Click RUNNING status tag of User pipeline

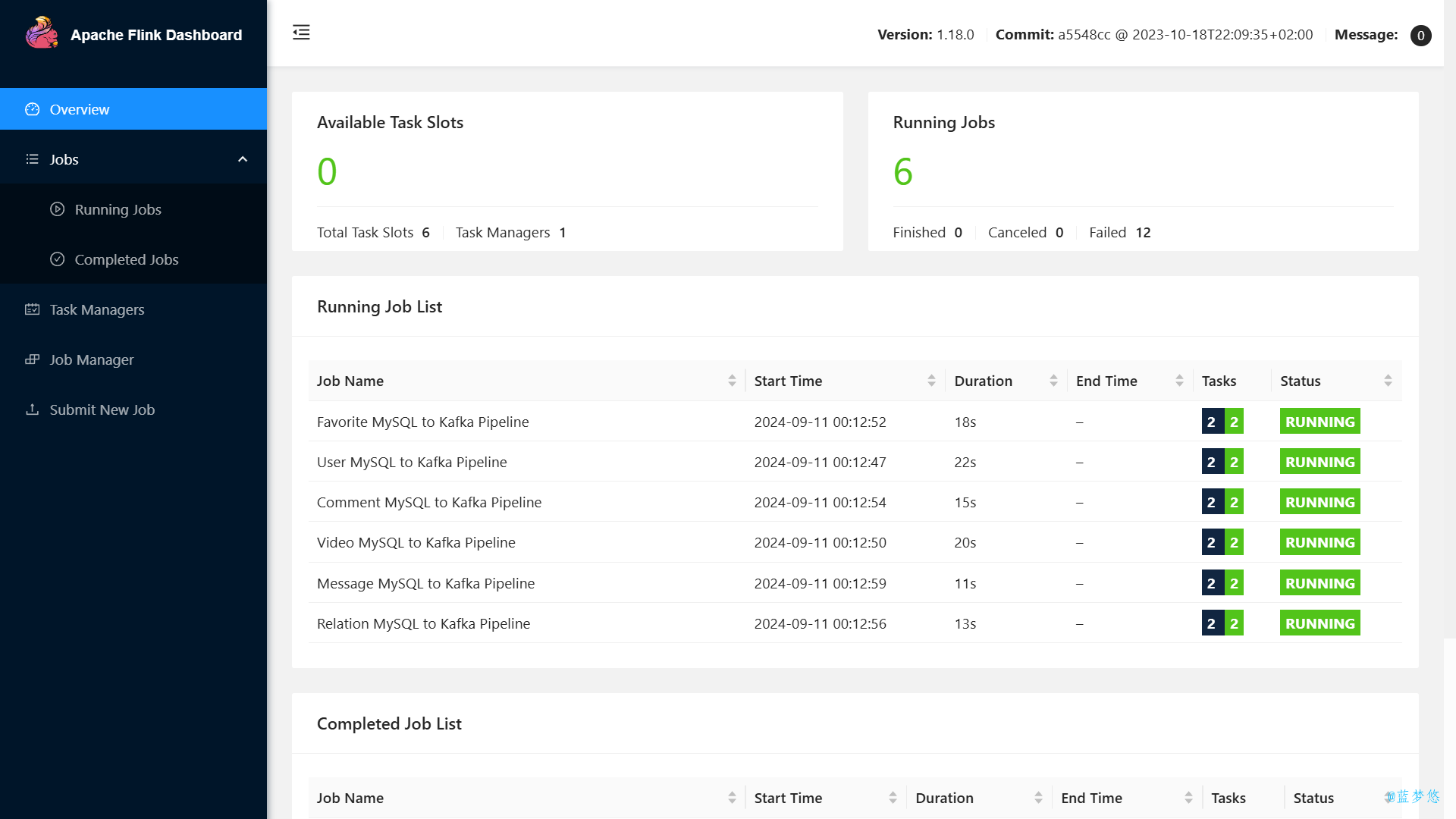coord(1319,462)
